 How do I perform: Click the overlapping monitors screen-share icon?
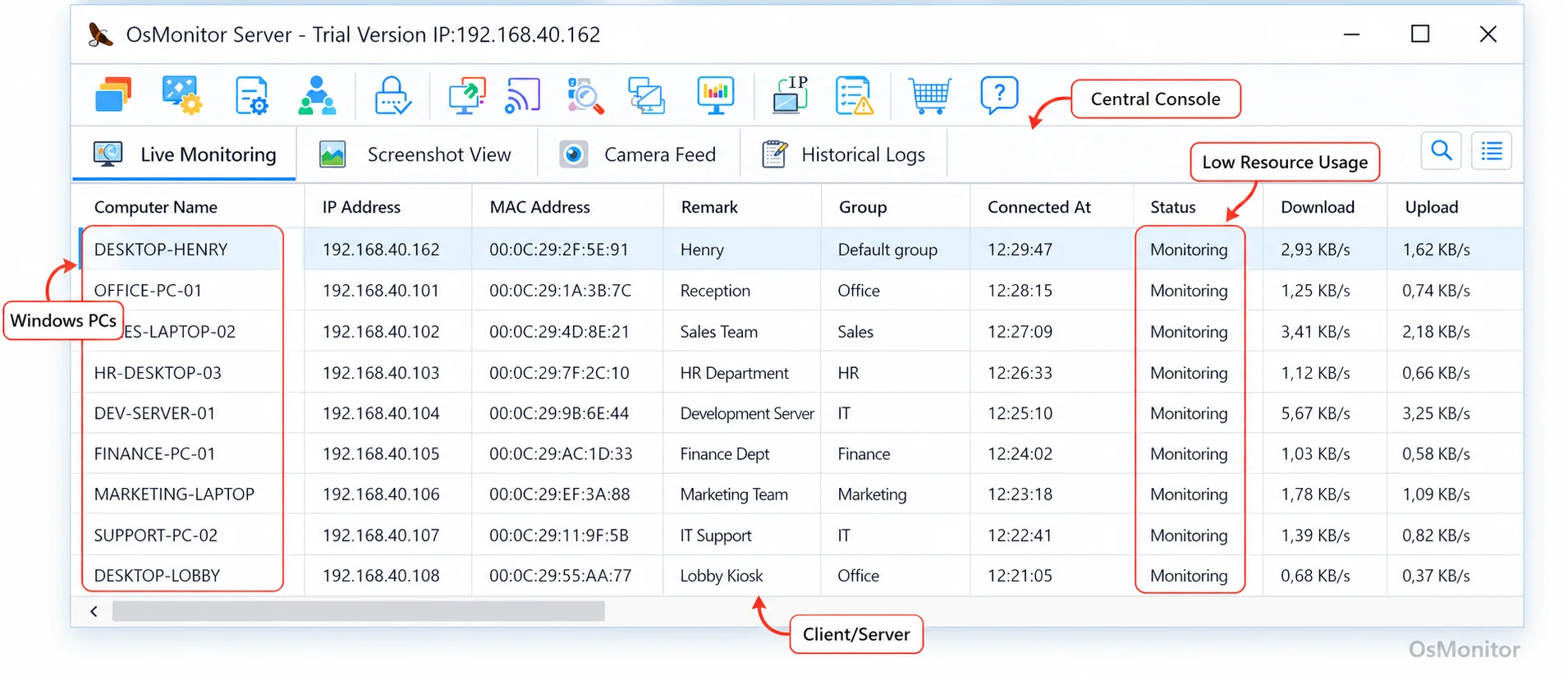coord(646,95)
